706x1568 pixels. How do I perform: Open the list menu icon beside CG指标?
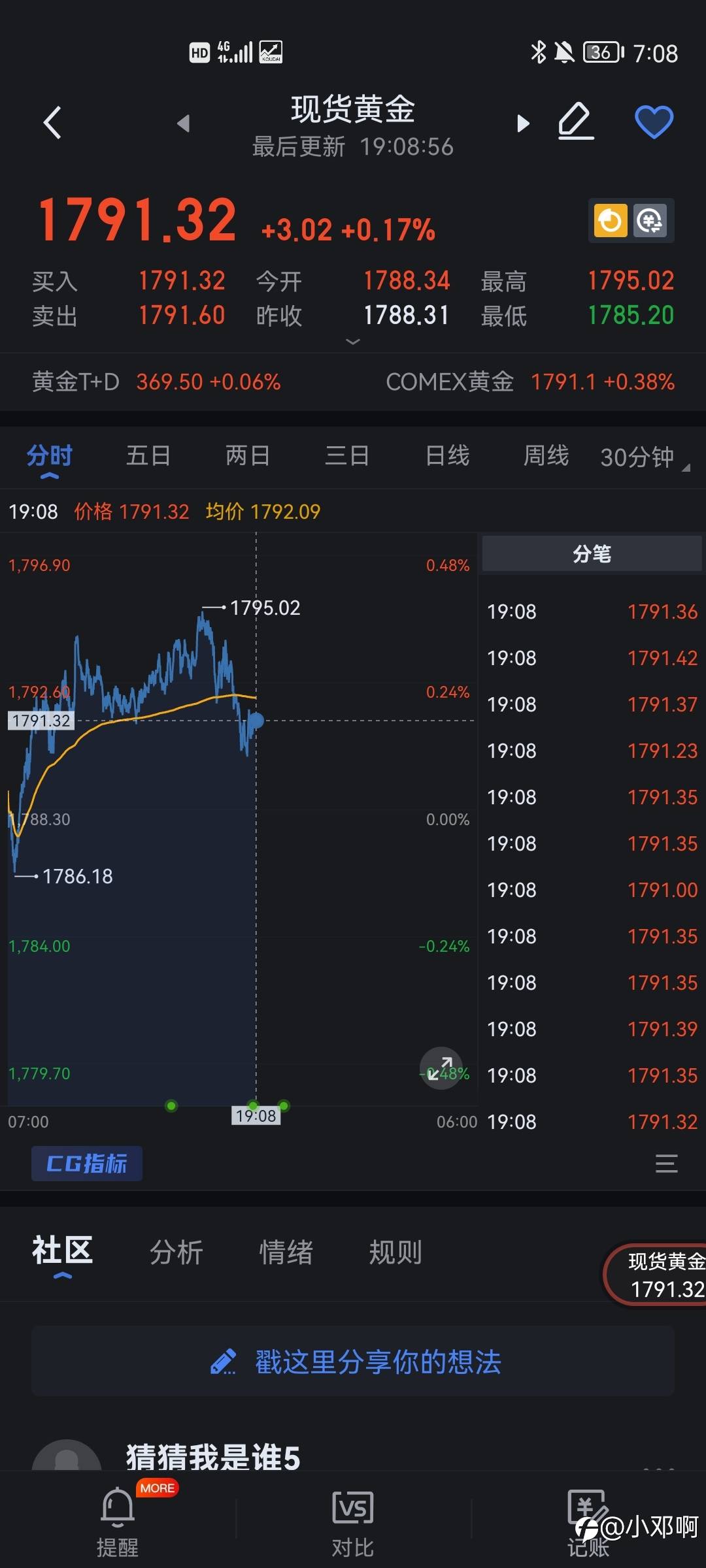(666, 1164)
